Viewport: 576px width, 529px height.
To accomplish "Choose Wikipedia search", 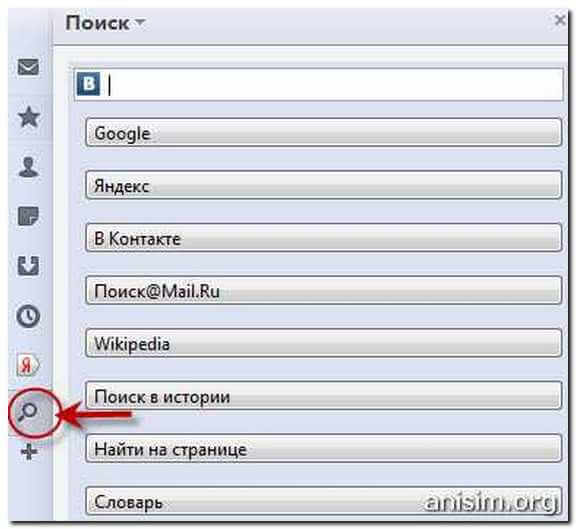I will click(x=324, y=343).
